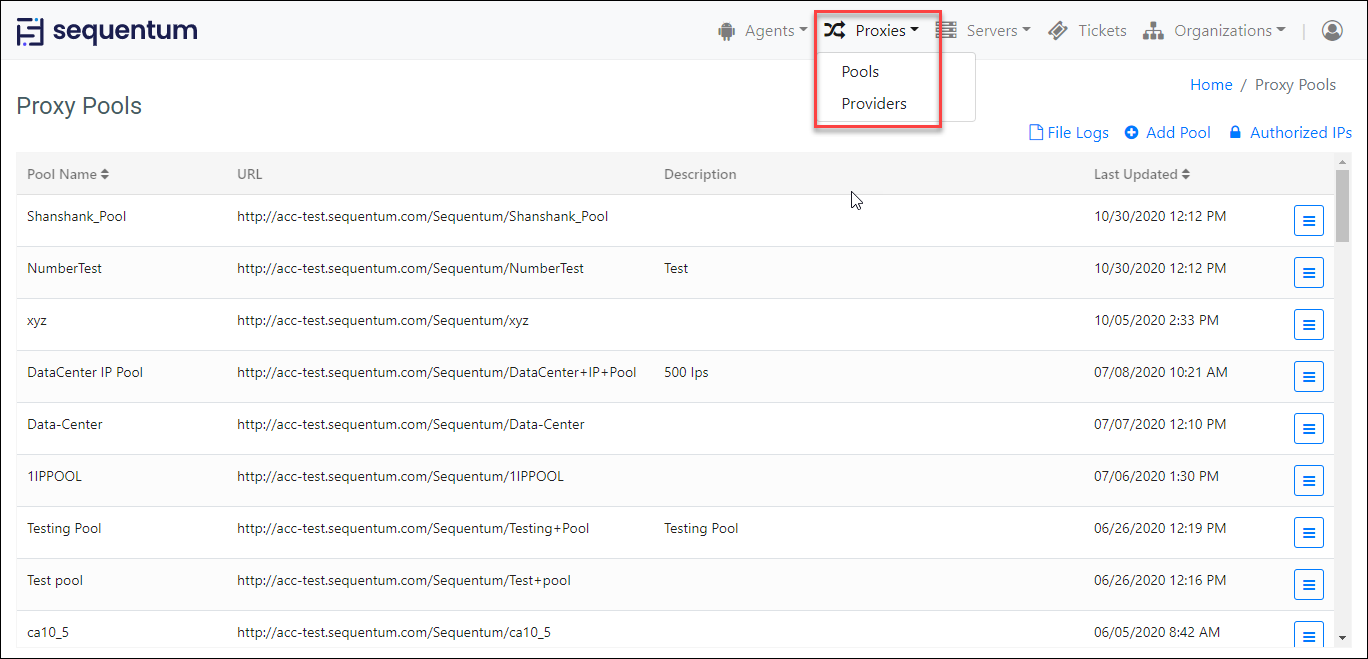Screen dimensions: 1368x659
Task: Open action menu for Shanshank_Pool row
Action: pos(1309,220)
